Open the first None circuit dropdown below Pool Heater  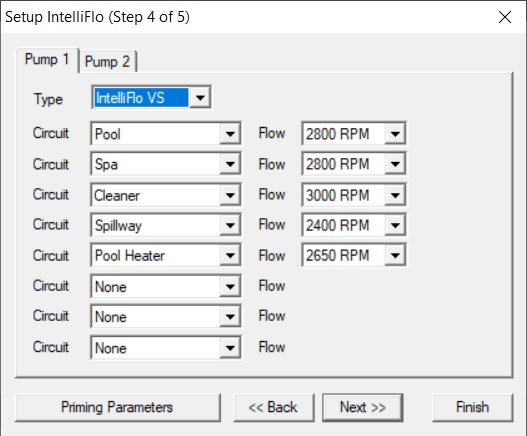(230, 286)
